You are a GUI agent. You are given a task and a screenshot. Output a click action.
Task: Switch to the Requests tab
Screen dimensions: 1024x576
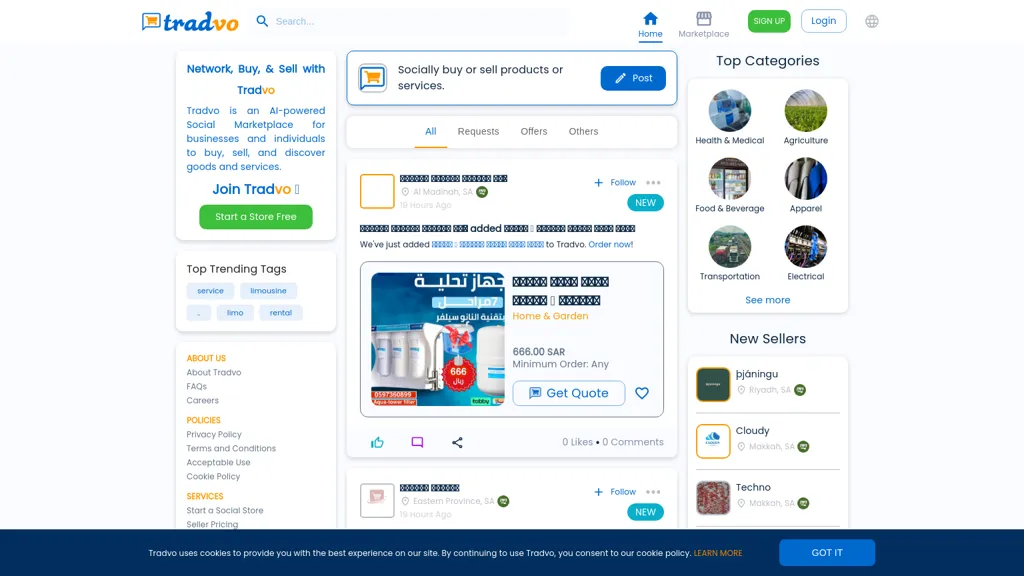478,131
